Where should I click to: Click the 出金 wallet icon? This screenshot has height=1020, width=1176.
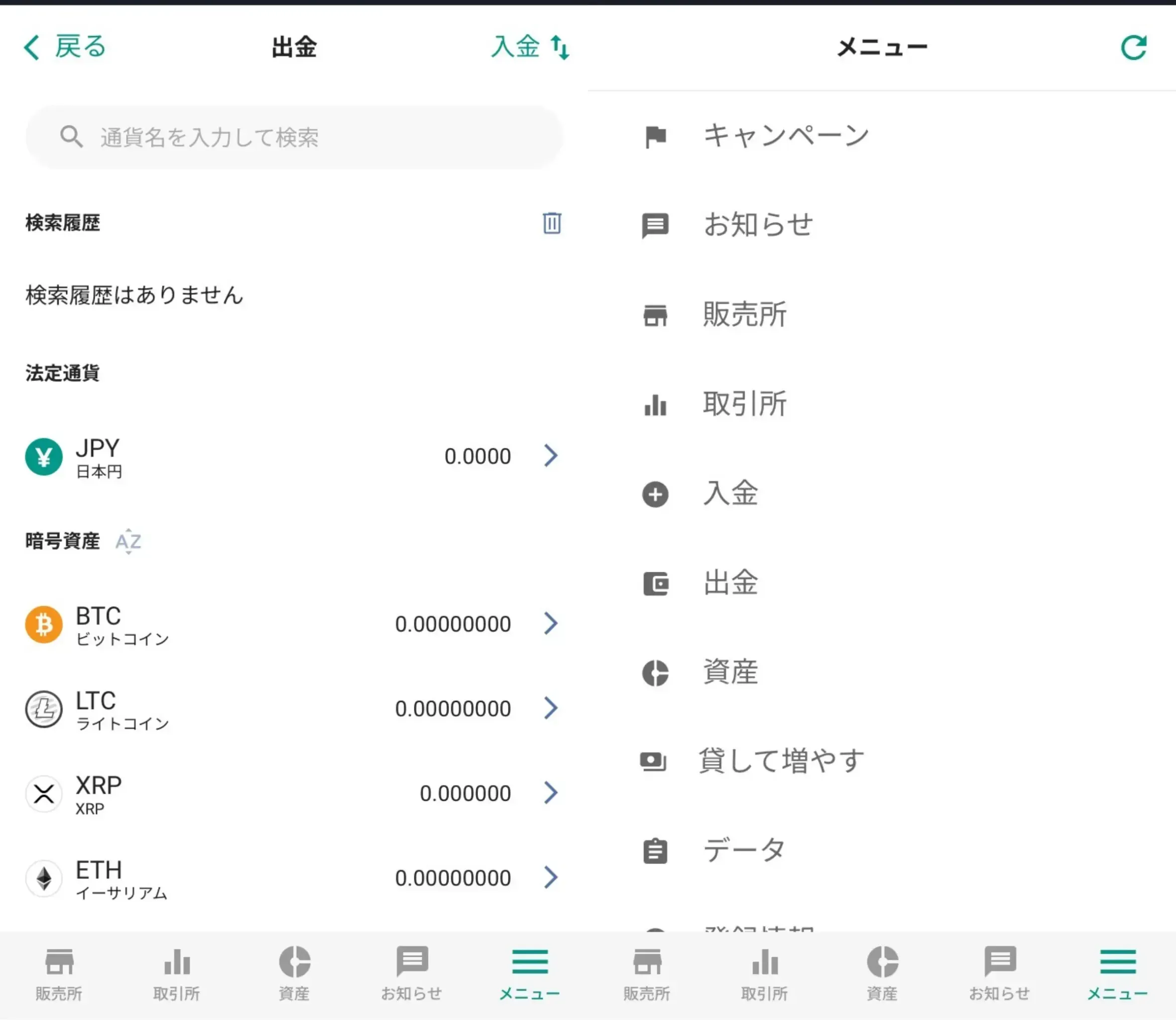(655, 583)
